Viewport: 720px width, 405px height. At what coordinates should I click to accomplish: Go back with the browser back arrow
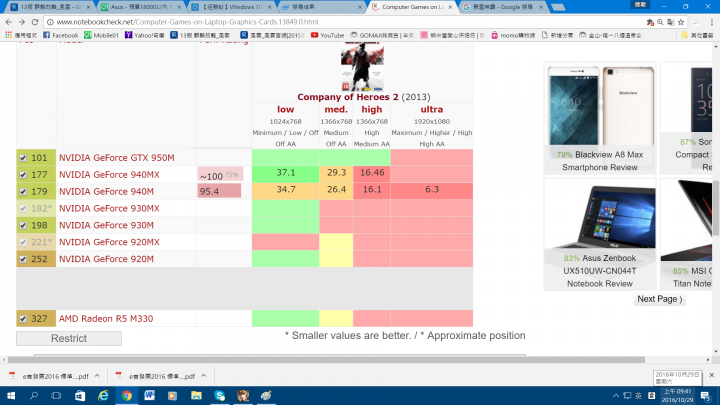click(x=9, y=22)
